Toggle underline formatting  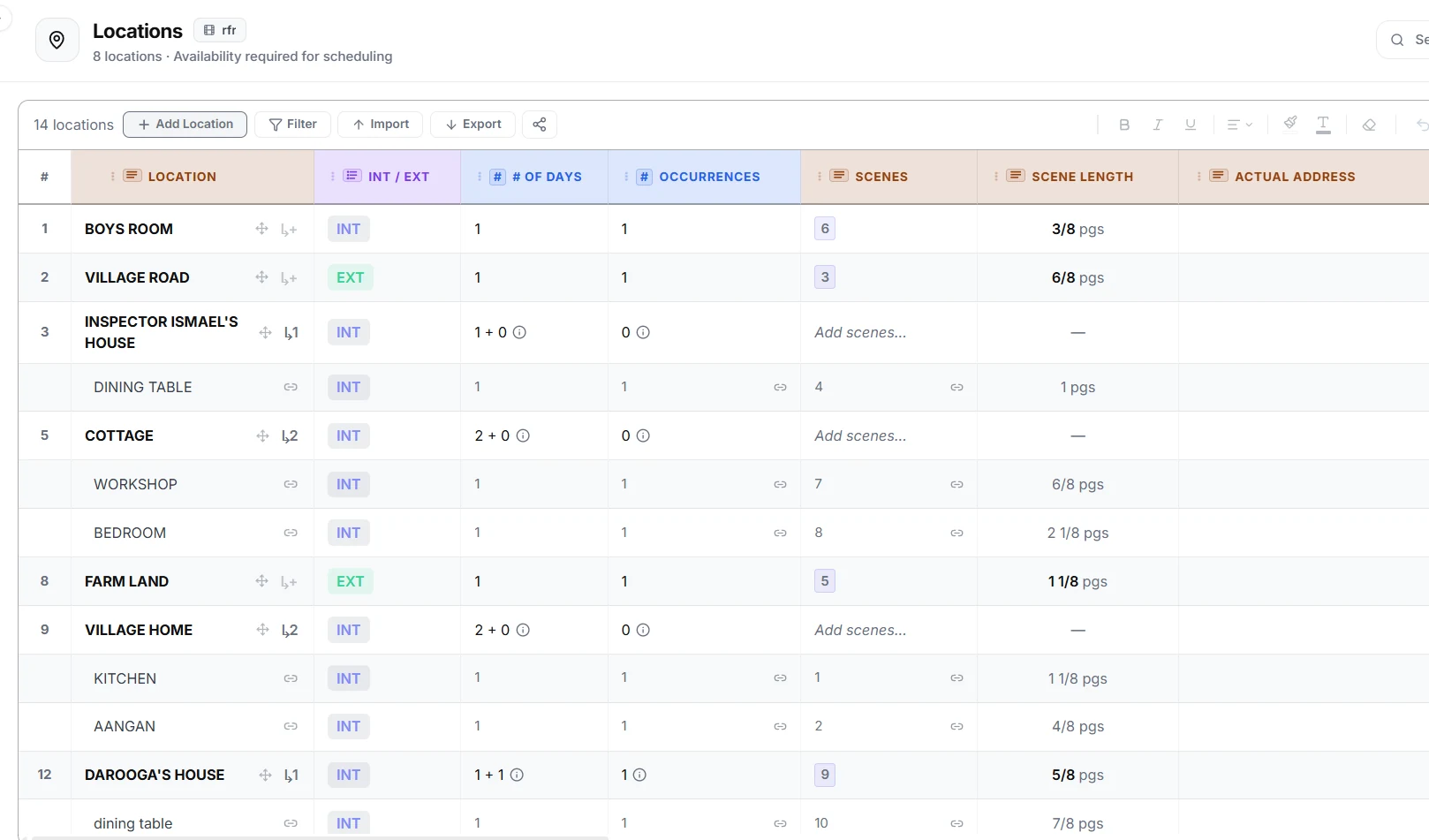[1191, 125]
